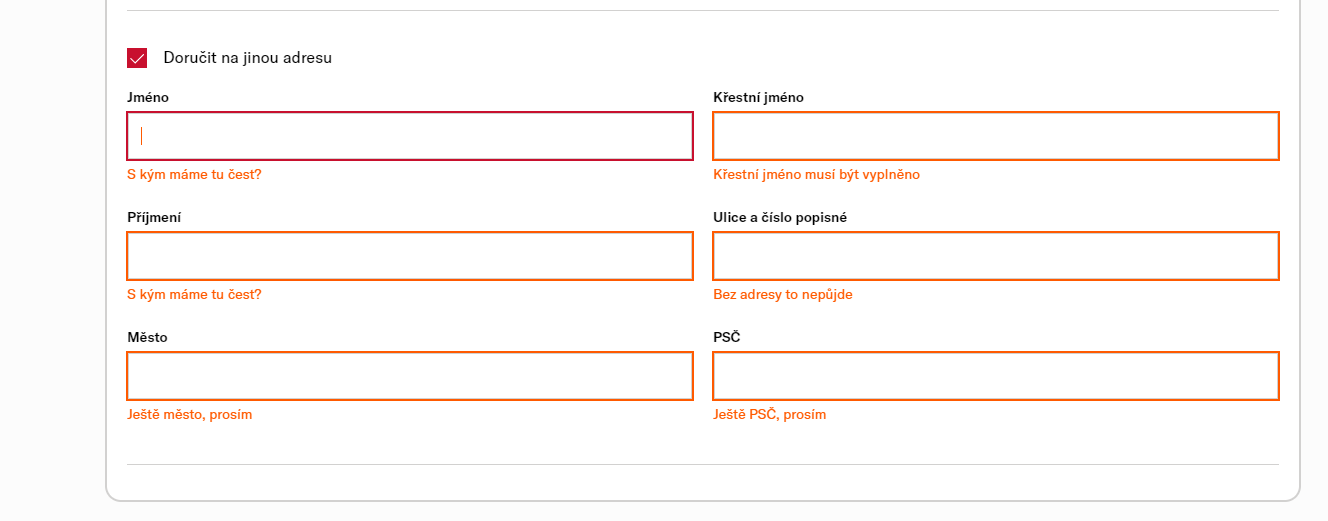
Task: Click the 'Ještě město, prosím' error text
Action: point(190,414)
